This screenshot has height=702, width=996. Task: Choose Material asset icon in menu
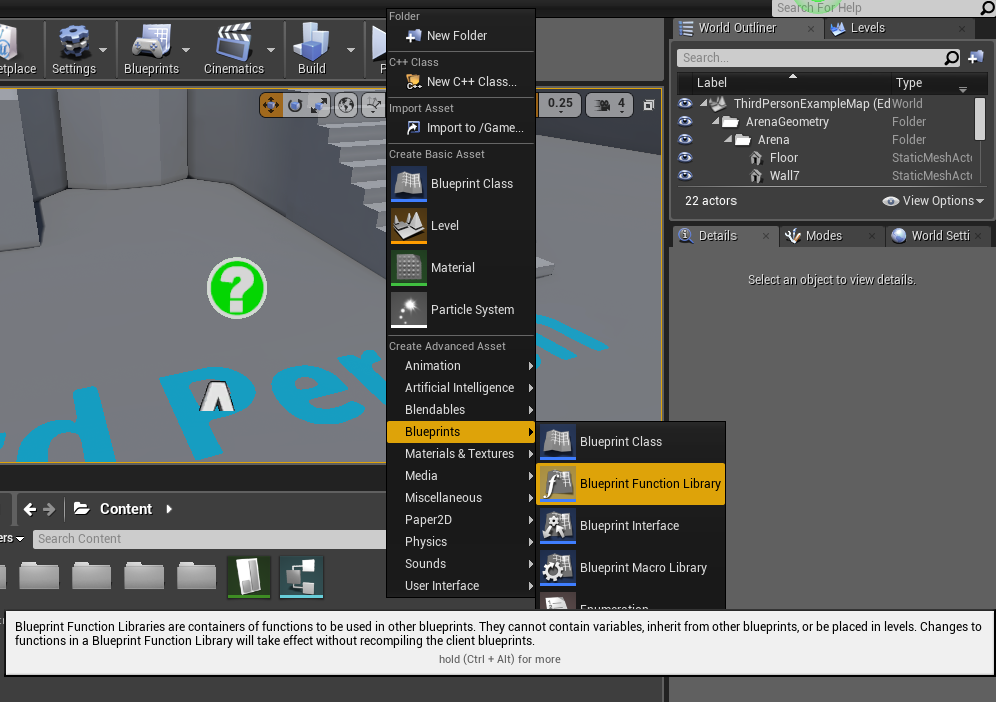[408, 267]
